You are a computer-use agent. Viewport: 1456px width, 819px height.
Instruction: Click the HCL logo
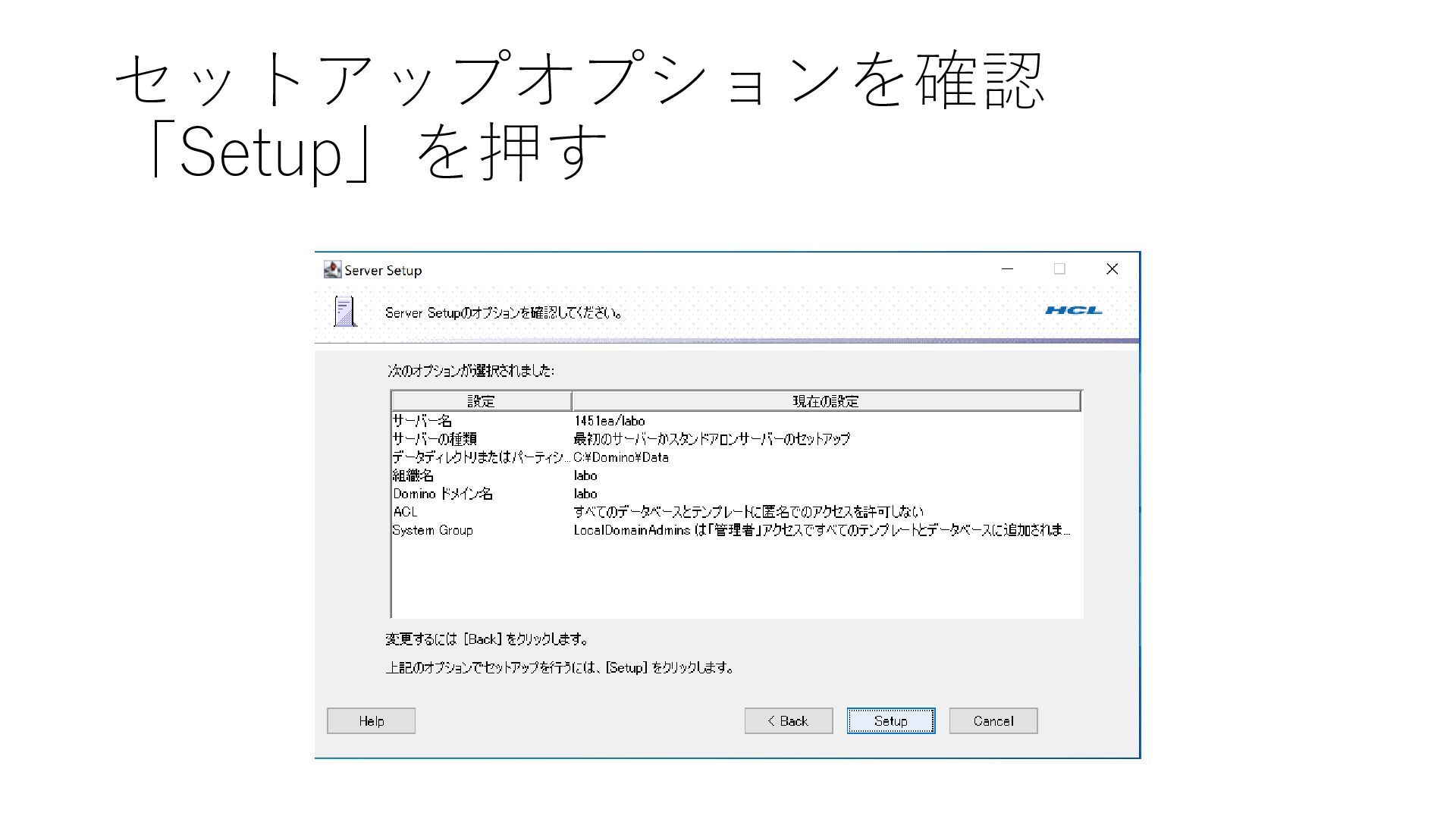1073,310
